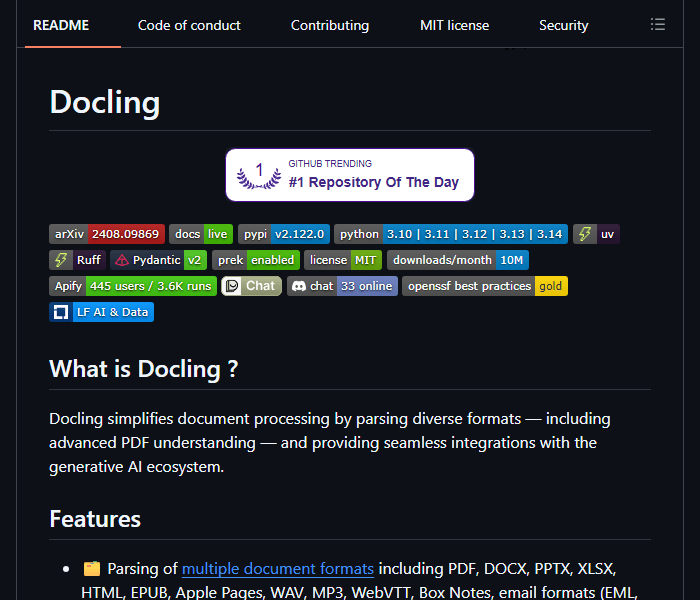The width and height of the screenshot is (700, 600).
Task: Click the Docling main heading
Action: pos(104,103)
